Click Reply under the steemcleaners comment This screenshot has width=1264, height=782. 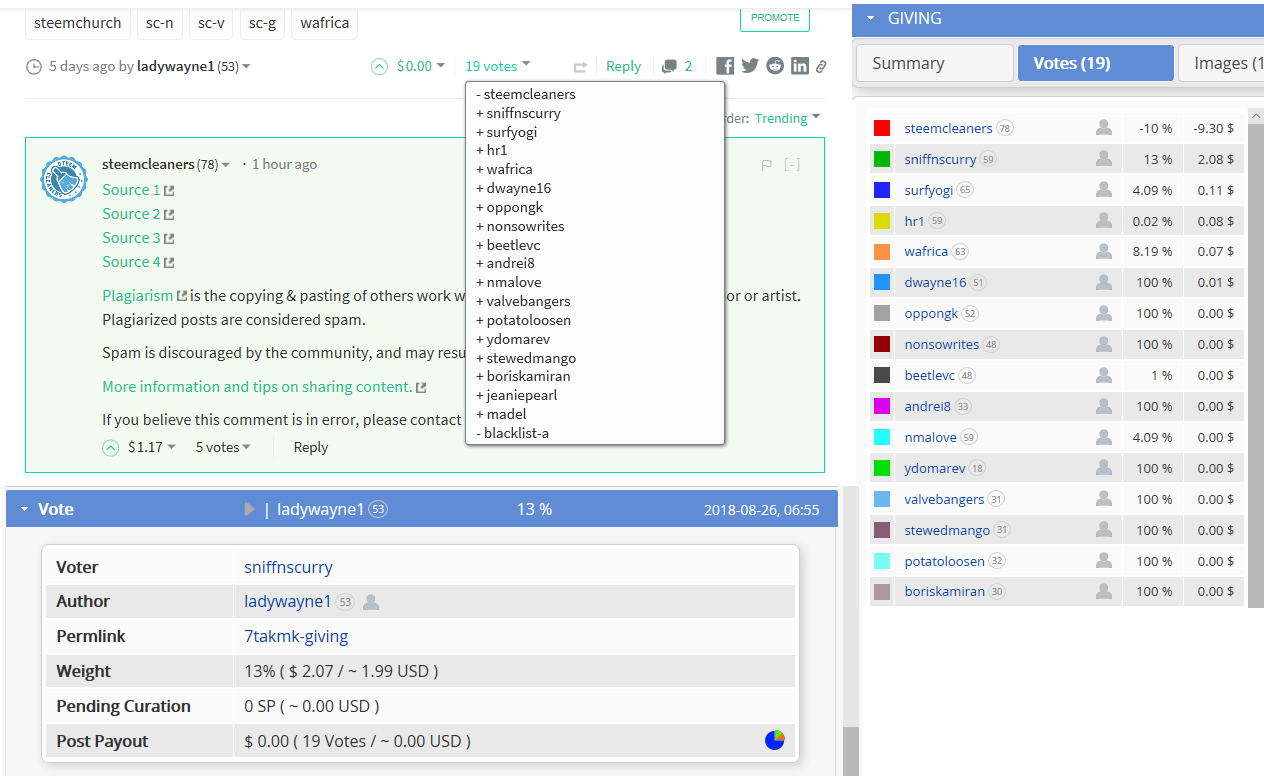[x=311, y=447]
